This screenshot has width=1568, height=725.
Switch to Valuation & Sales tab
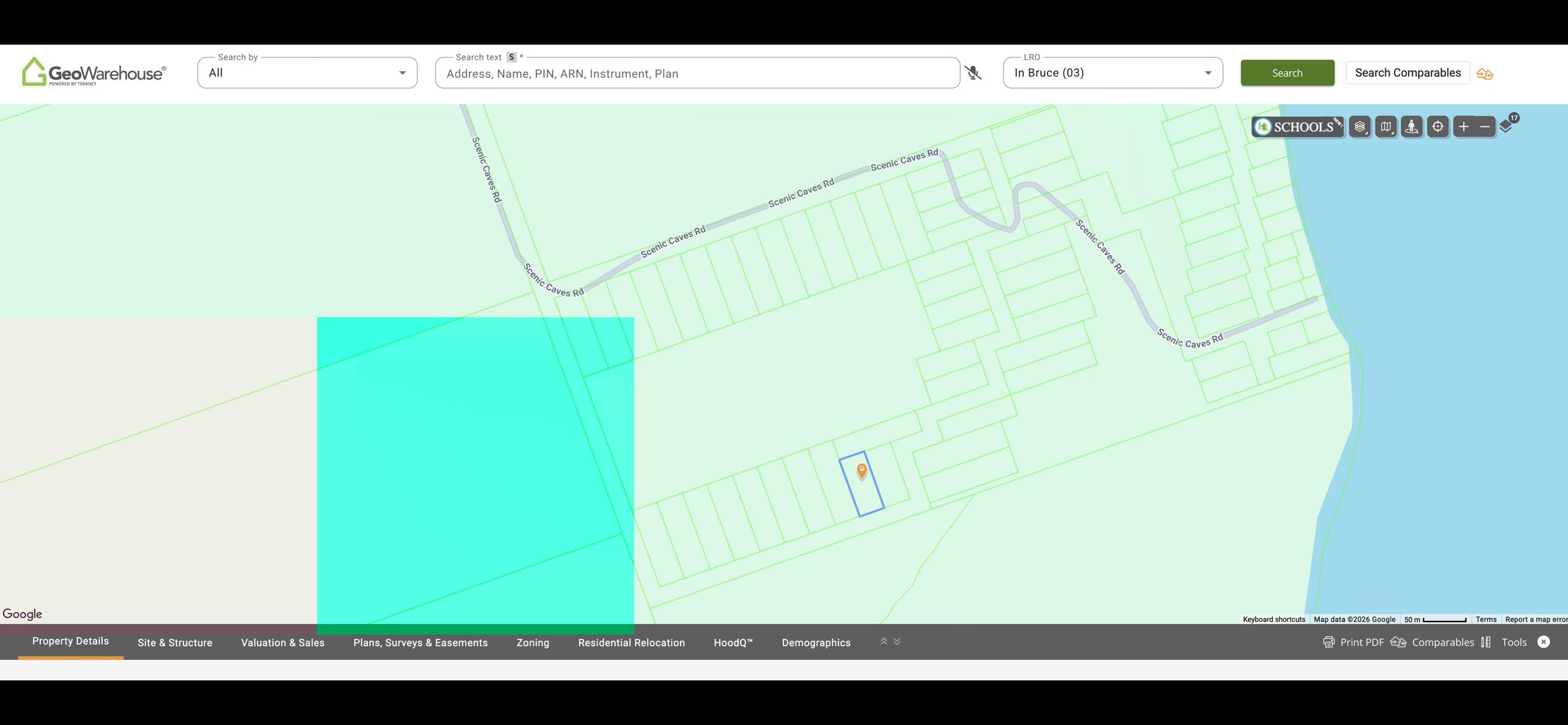click(282, 643)
